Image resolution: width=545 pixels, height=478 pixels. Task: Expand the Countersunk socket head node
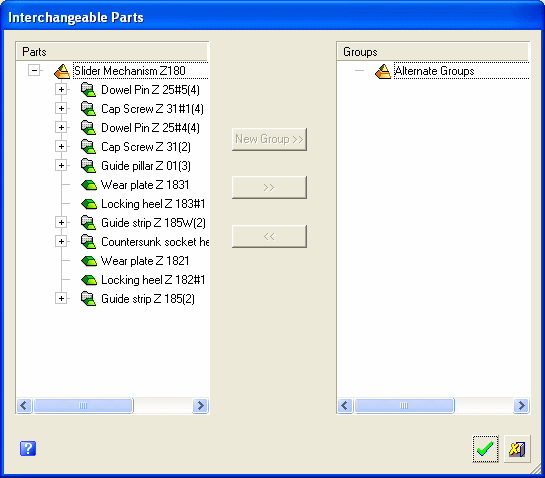61,241
